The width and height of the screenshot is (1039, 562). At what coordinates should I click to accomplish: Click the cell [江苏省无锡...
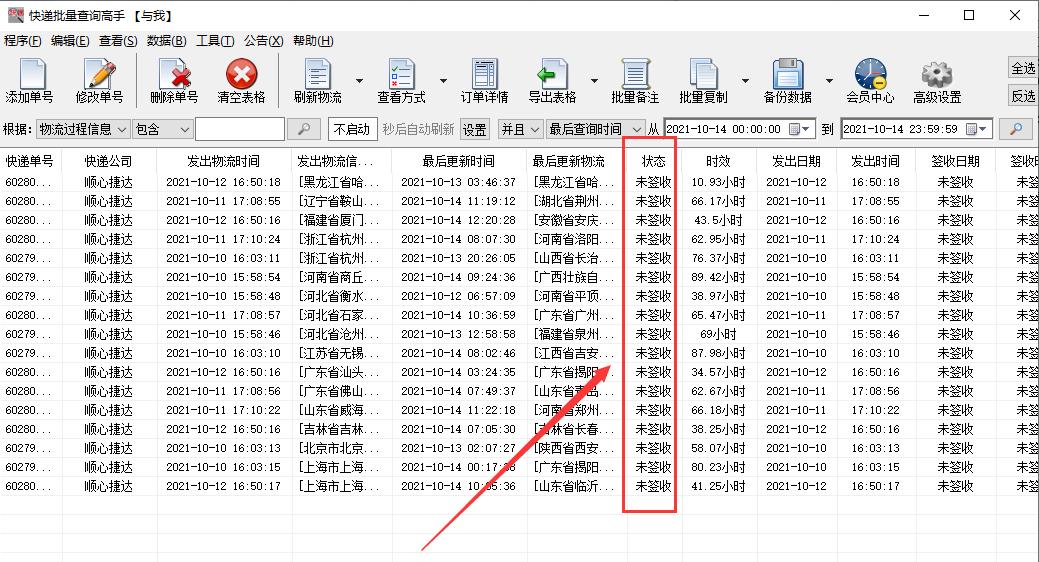pos(339,353)
